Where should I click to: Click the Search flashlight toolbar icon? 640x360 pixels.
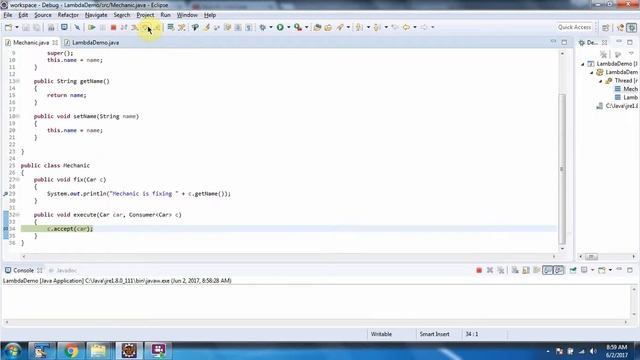340,27
